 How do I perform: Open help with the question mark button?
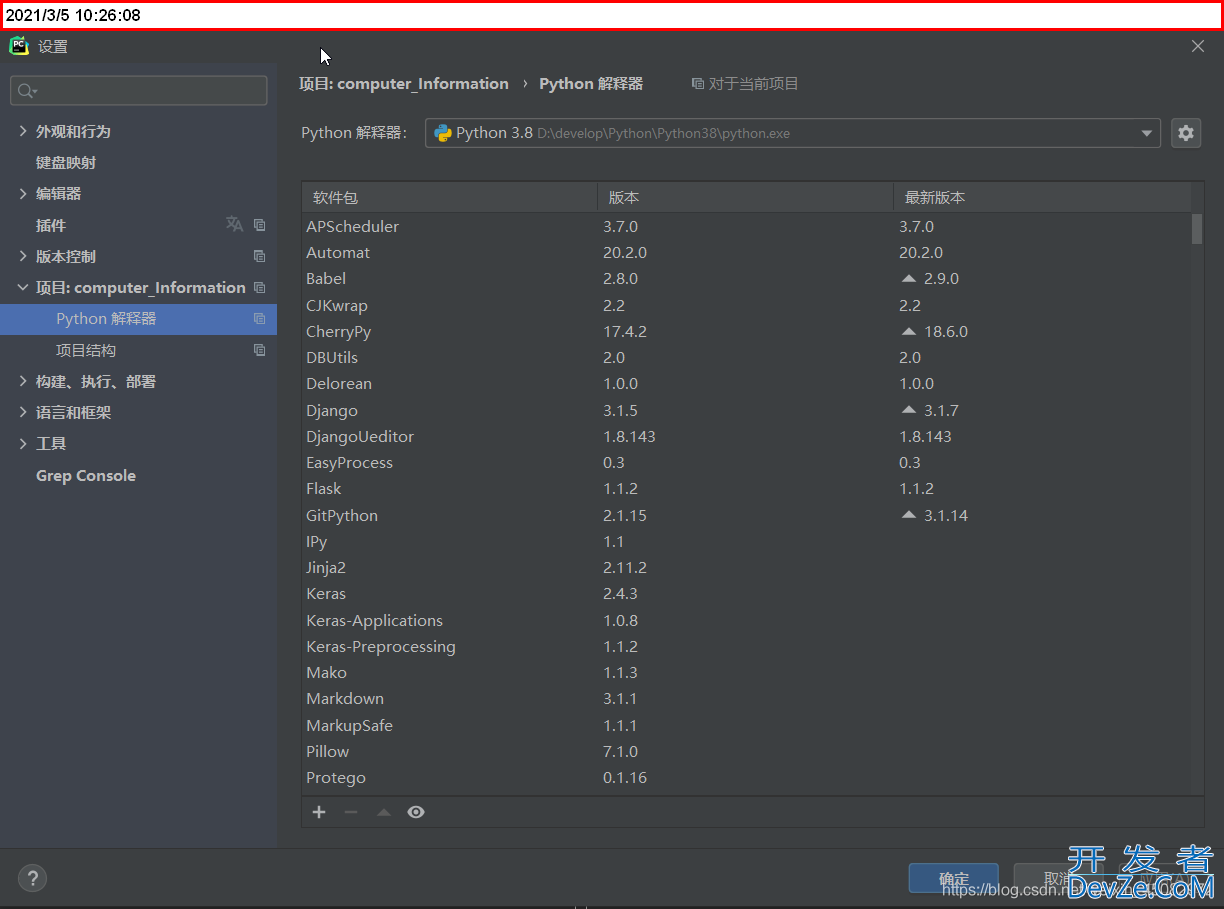[33, 878]
